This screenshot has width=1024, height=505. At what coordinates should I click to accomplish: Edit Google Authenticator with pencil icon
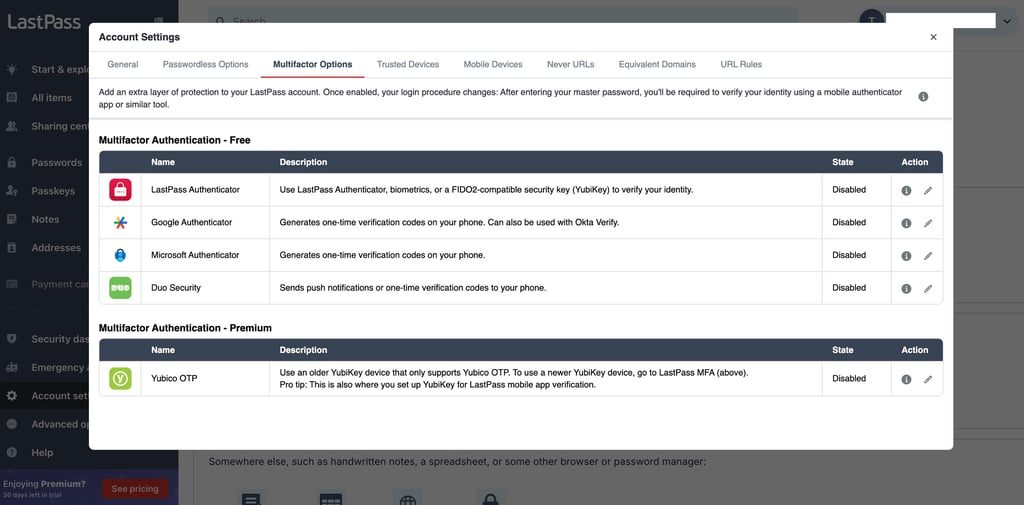928,223
